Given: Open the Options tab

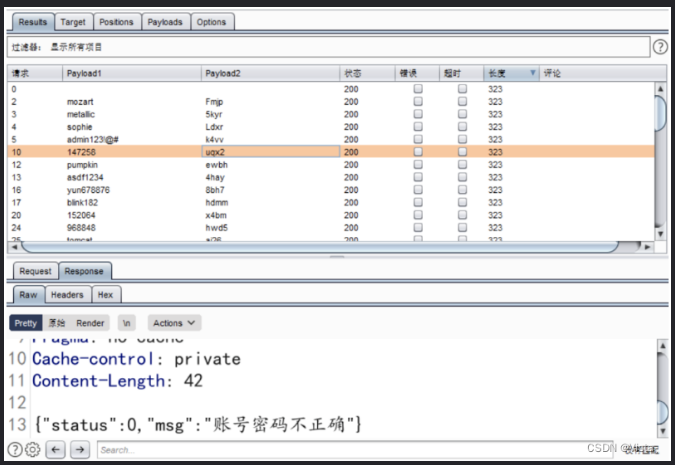Looking at the screenshot, I should [211, 22].
